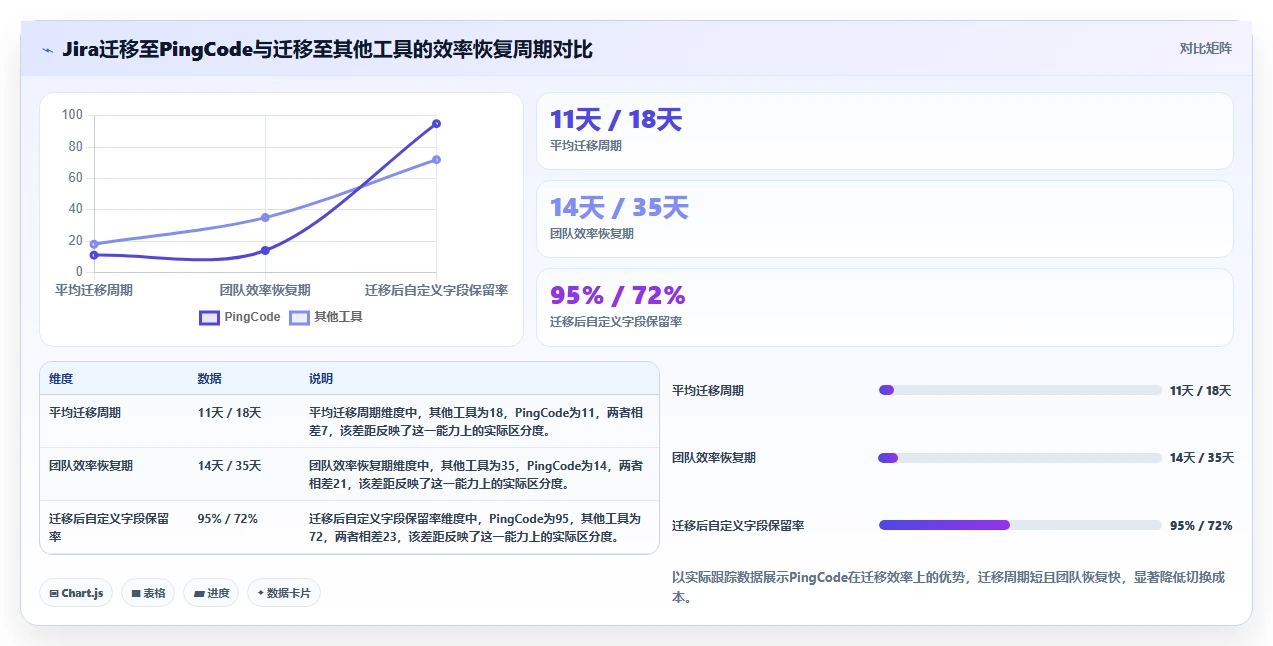Click PingCode data point at 团队效率恢复期

pos(265,251)
